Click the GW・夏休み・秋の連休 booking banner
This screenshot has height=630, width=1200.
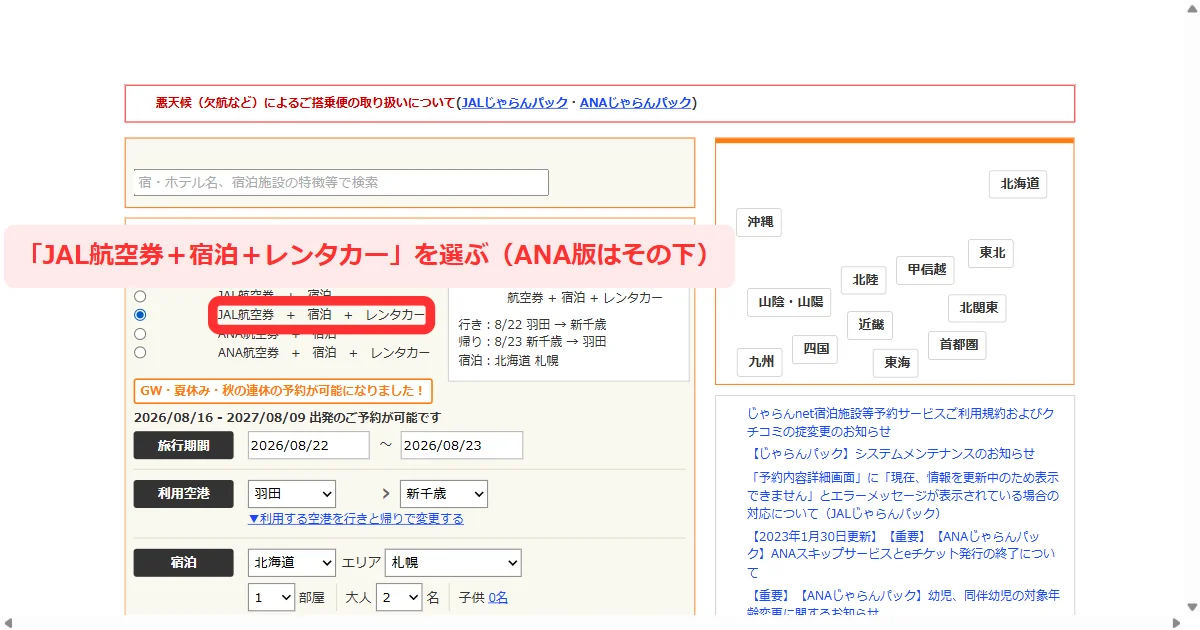point(283,390)
